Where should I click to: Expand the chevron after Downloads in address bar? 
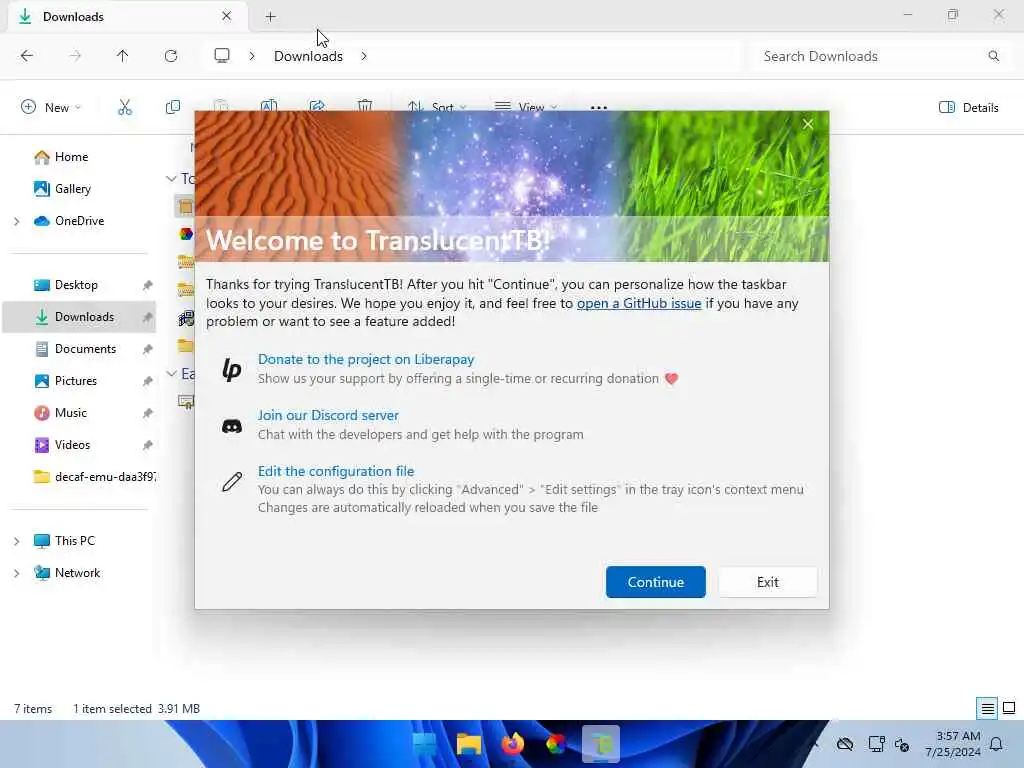pos(364,56)
